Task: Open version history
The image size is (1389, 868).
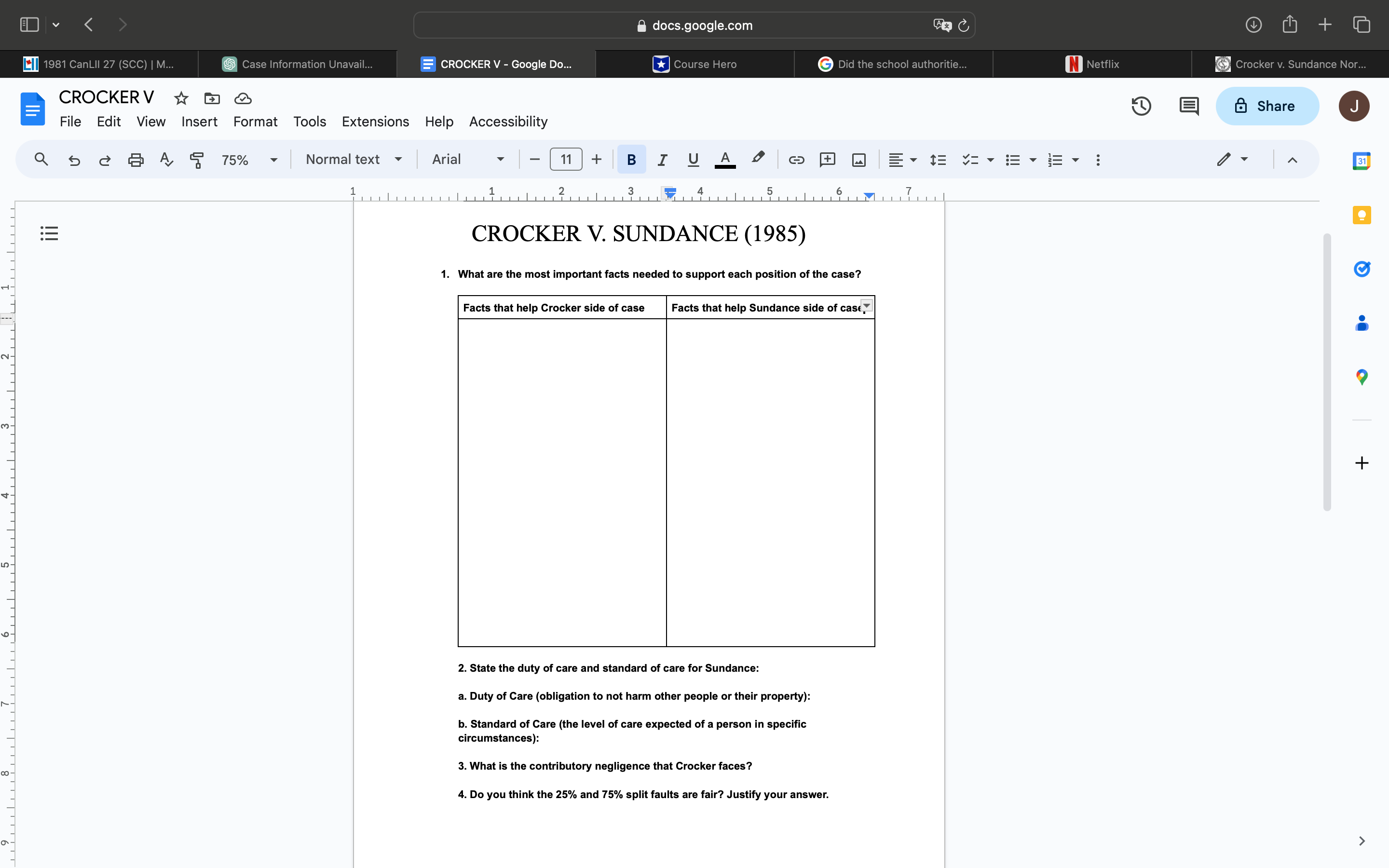Action: point(1141,106)
